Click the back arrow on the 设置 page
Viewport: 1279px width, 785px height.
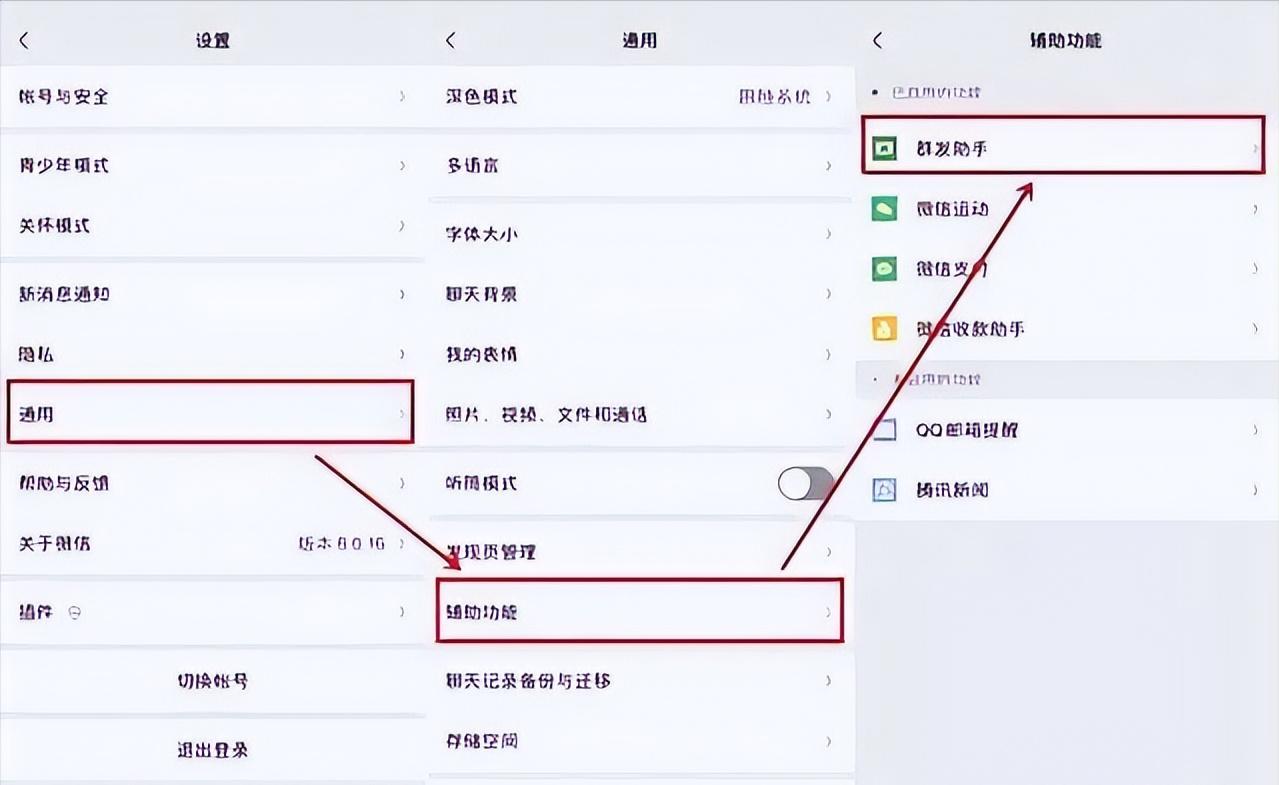click(x=22, y=40)
